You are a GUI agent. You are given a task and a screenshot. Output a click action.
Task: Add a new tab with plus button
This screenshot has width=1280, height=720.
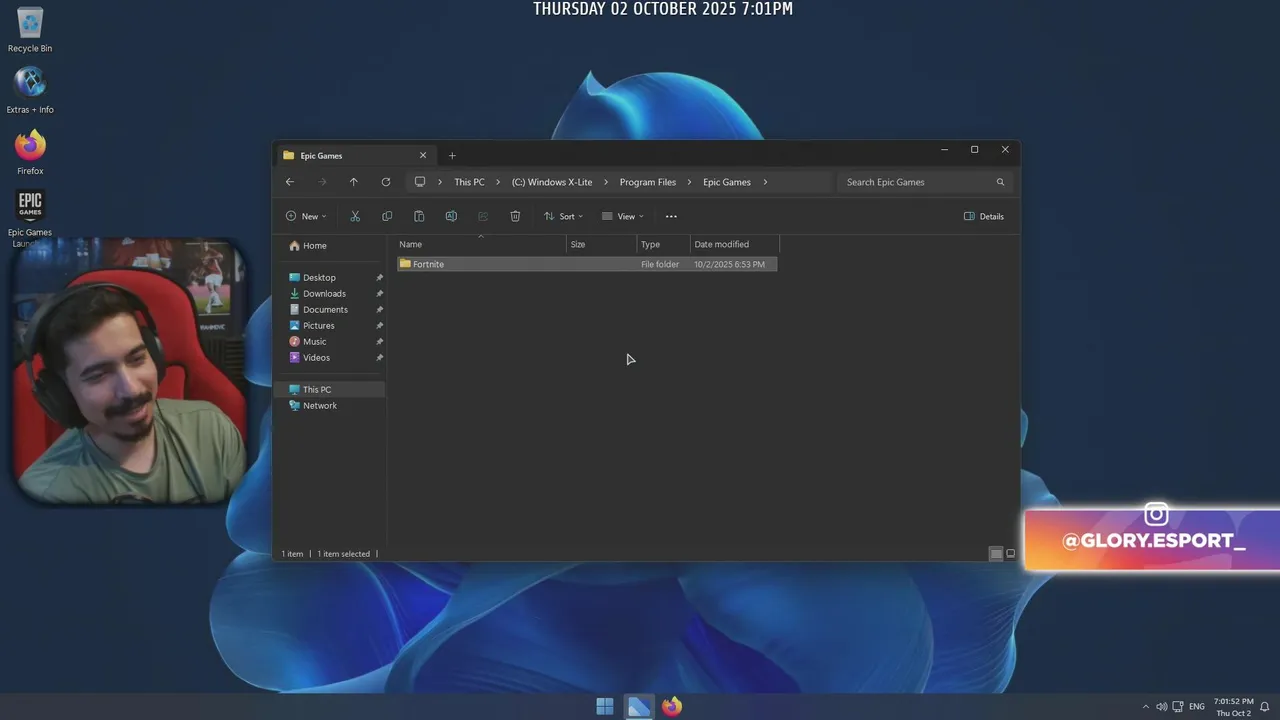452,155
